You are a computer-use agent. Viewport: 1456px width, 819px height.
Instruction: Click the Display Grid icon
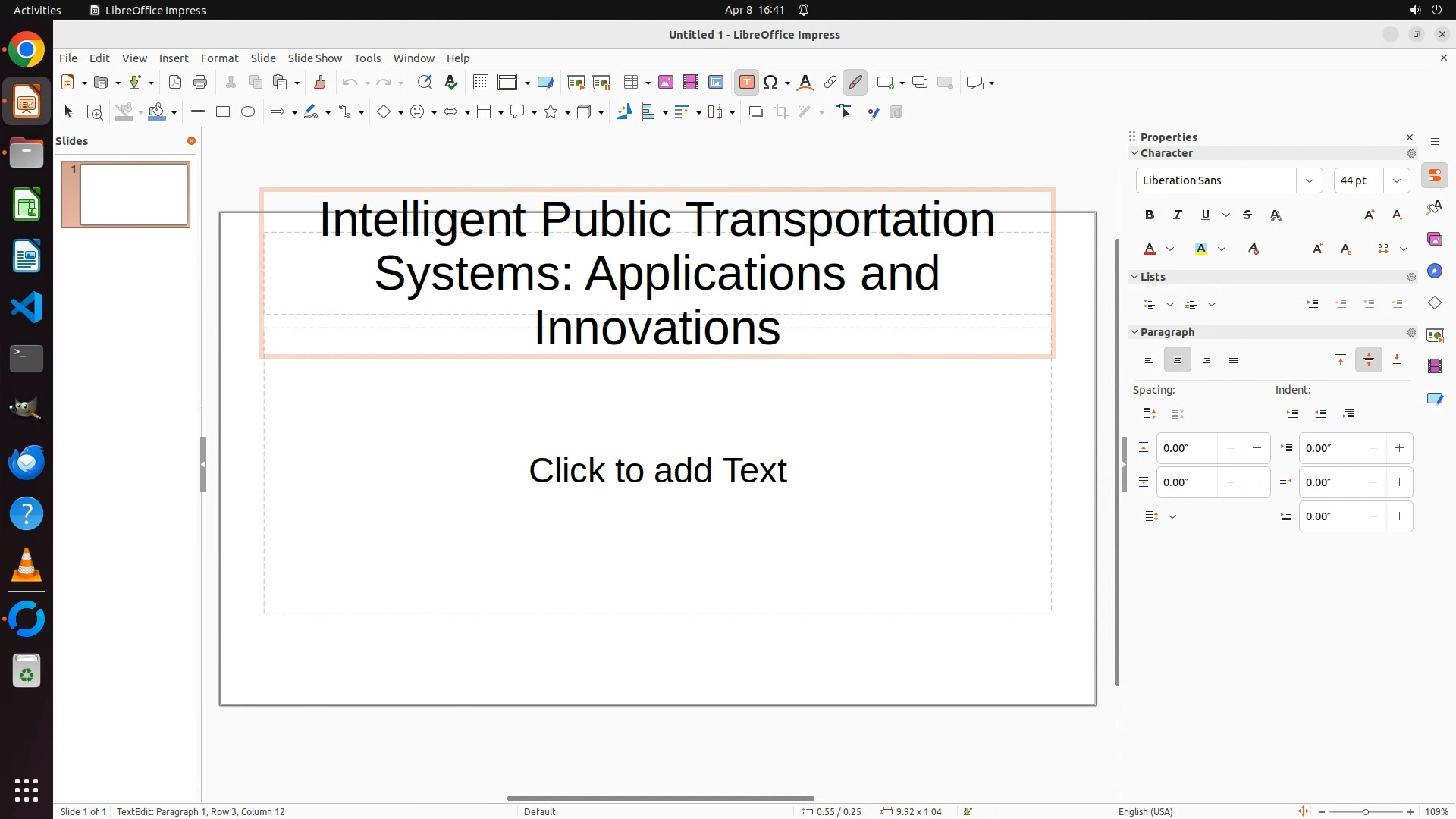[481, 83]
